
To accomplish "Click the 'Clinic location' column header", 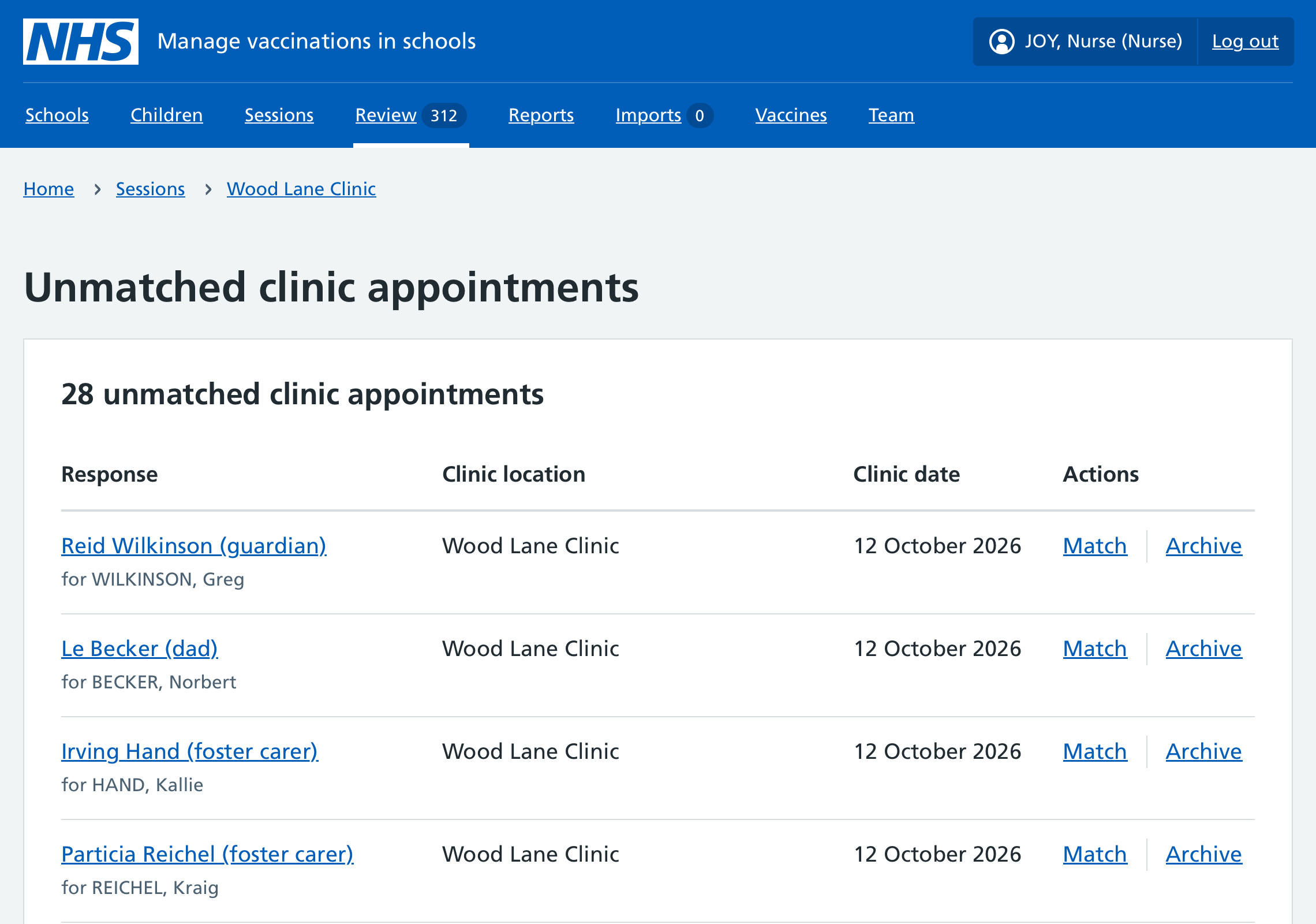I will tap(514, 474).
